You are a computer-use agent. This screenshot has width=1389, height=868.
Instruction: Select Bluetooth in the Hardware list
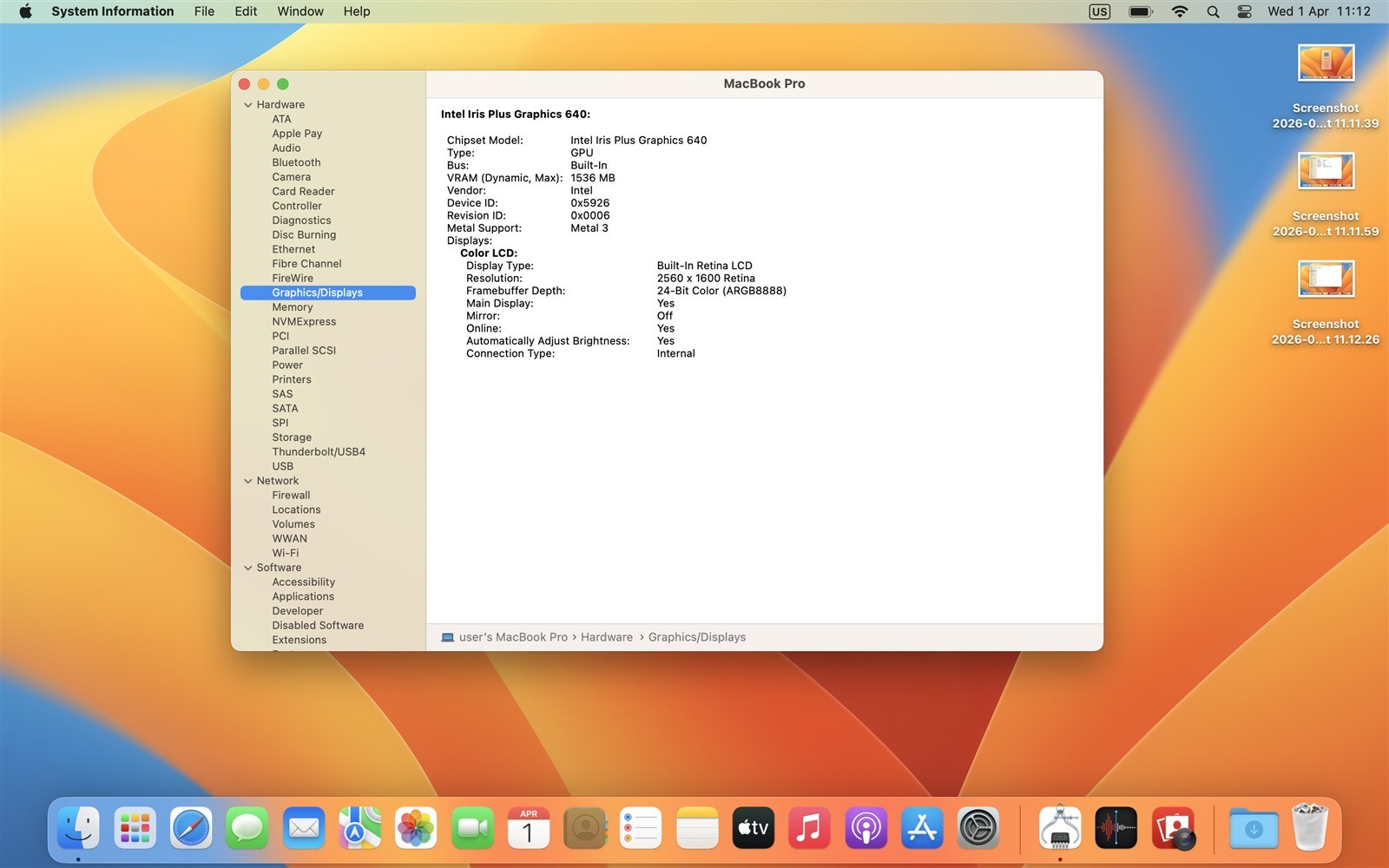(x=296, y=162)
